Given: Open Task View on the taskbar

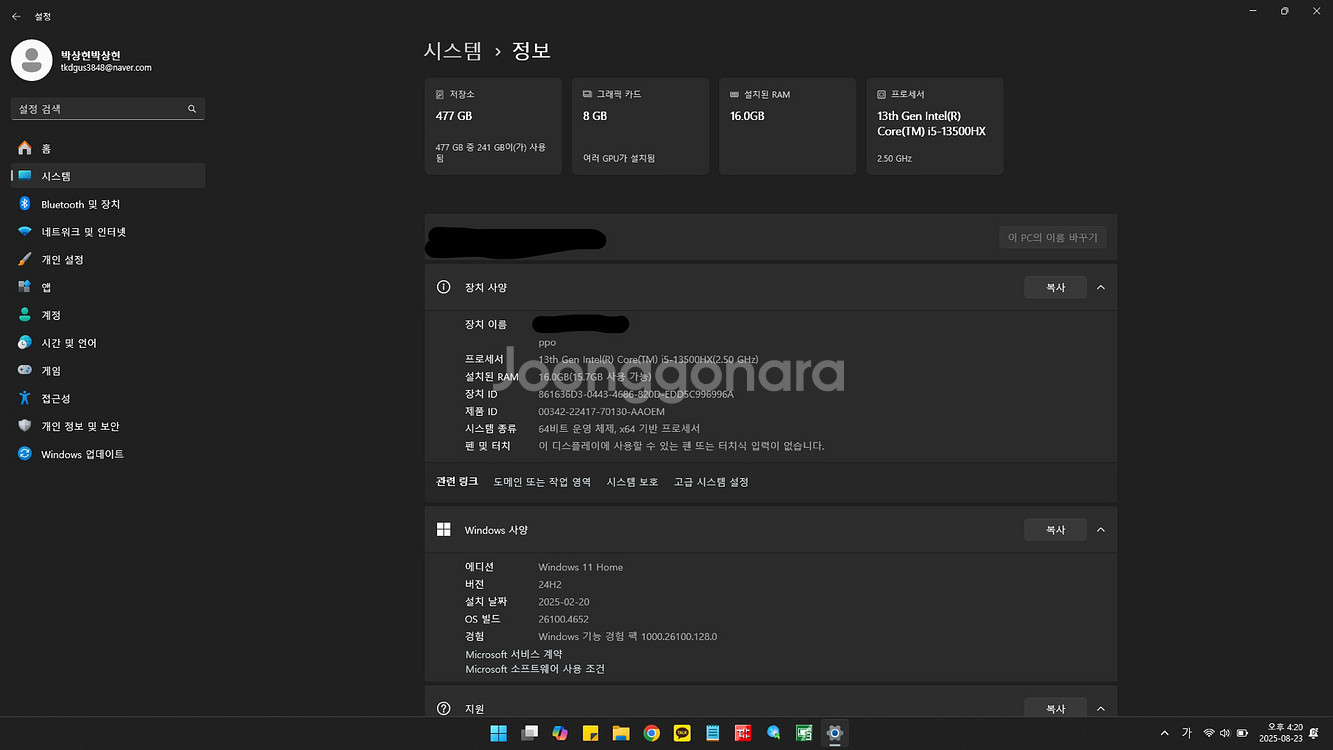Looking at the screenshot, I should (529, 733).
